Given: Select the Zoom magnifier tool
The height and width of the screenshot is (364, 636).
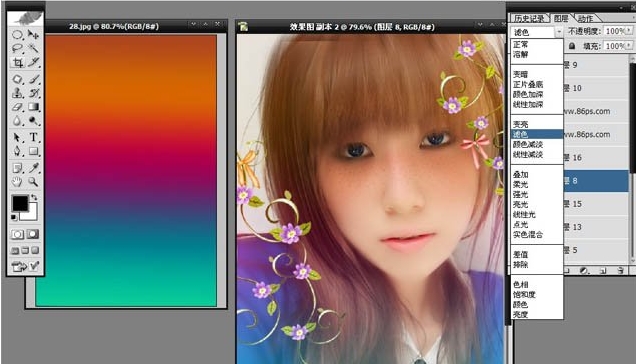Looking at the screenshot, I should [x=33, y=181].
